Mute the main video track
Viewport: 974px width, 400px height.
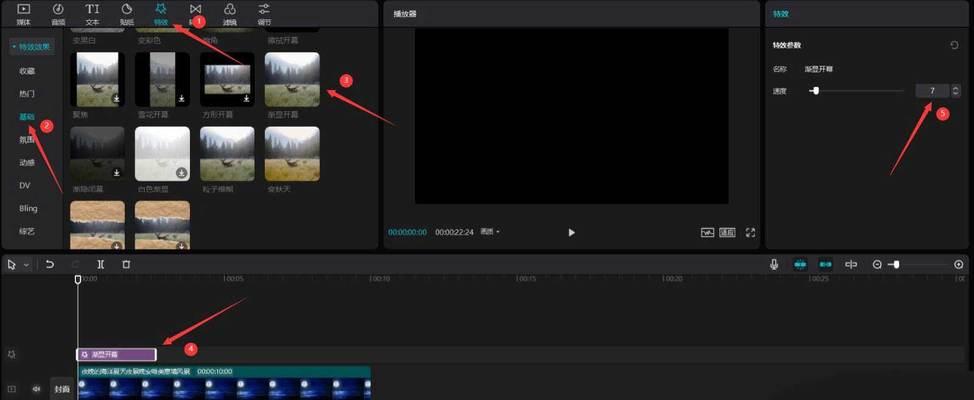coord(36,389)
